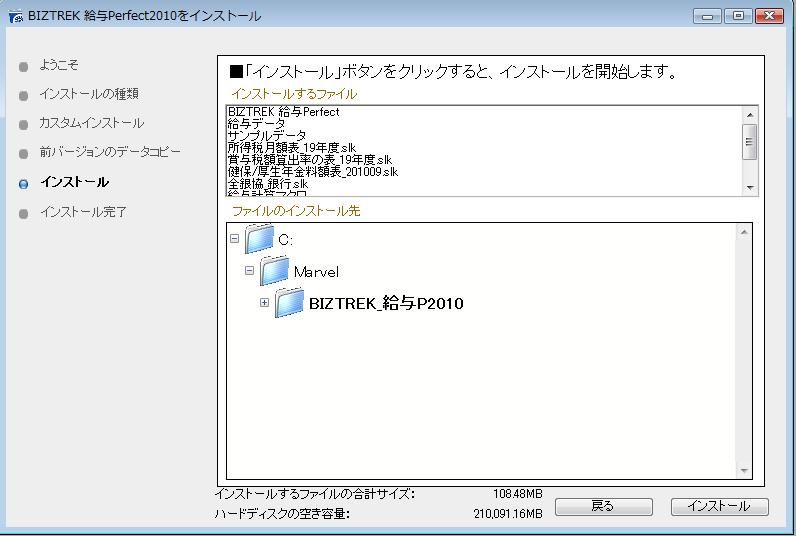Click file list scrollbar down arrow
Viewport: 796px width, 536px height.
coord(750,187)
